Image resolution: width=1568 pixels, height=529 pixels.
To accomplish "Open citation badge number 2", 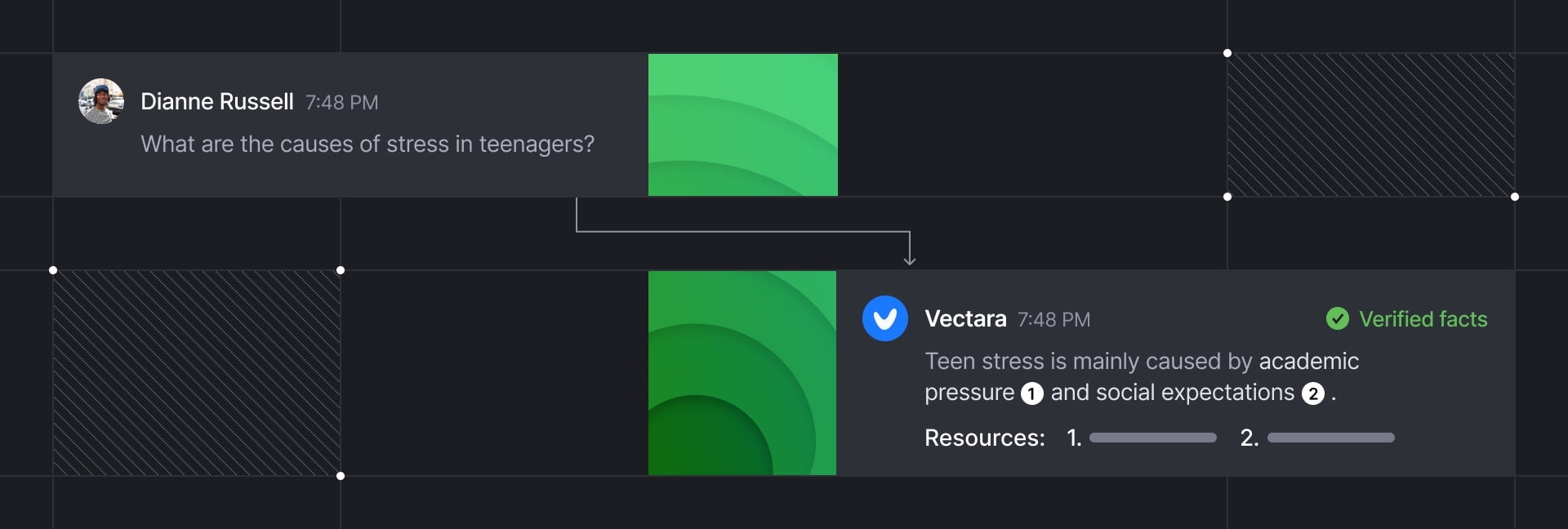I will 1312,394.
